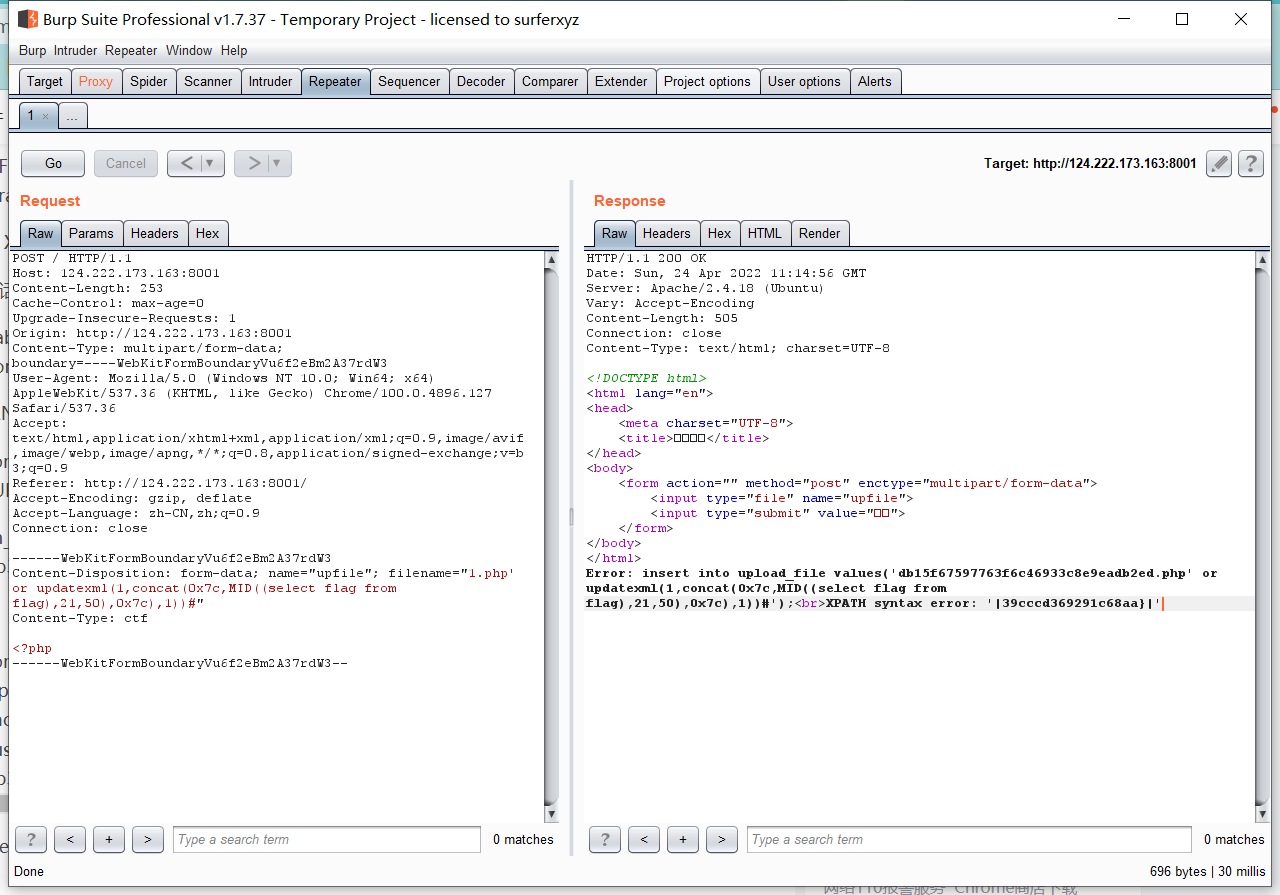Select the request Hex tab
Image resolution: width=1280 pixels, height=895 pixels.
click(x=208, y=233)
